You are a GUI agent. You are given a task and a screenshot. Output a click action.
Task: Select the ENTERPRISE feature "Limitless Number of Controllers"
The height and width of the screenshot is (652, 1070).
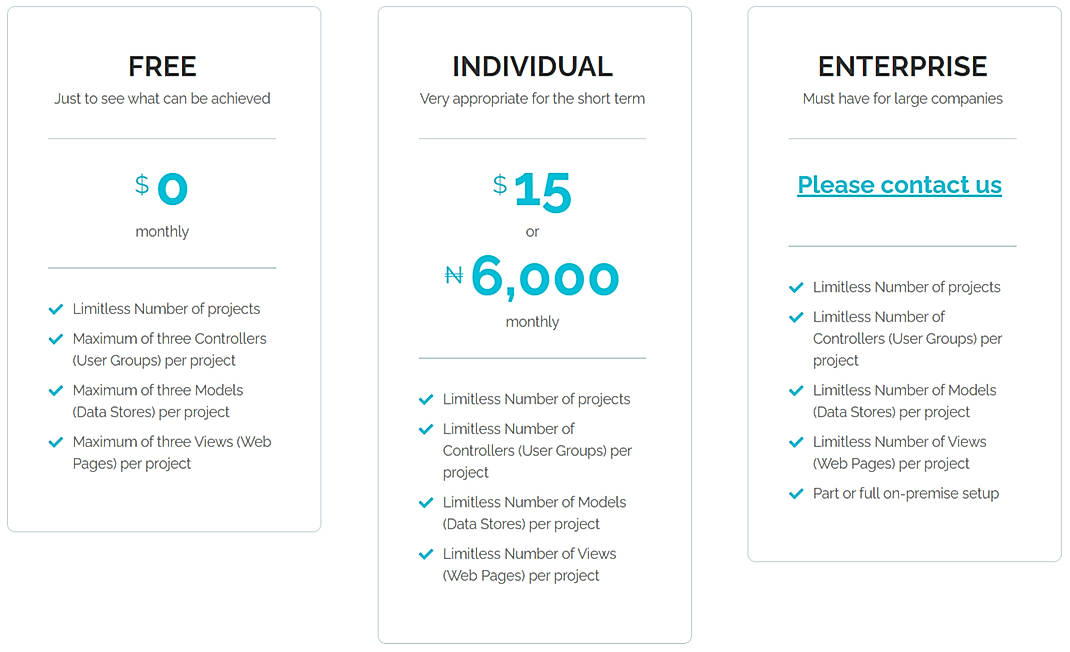(x=908, y=338)
